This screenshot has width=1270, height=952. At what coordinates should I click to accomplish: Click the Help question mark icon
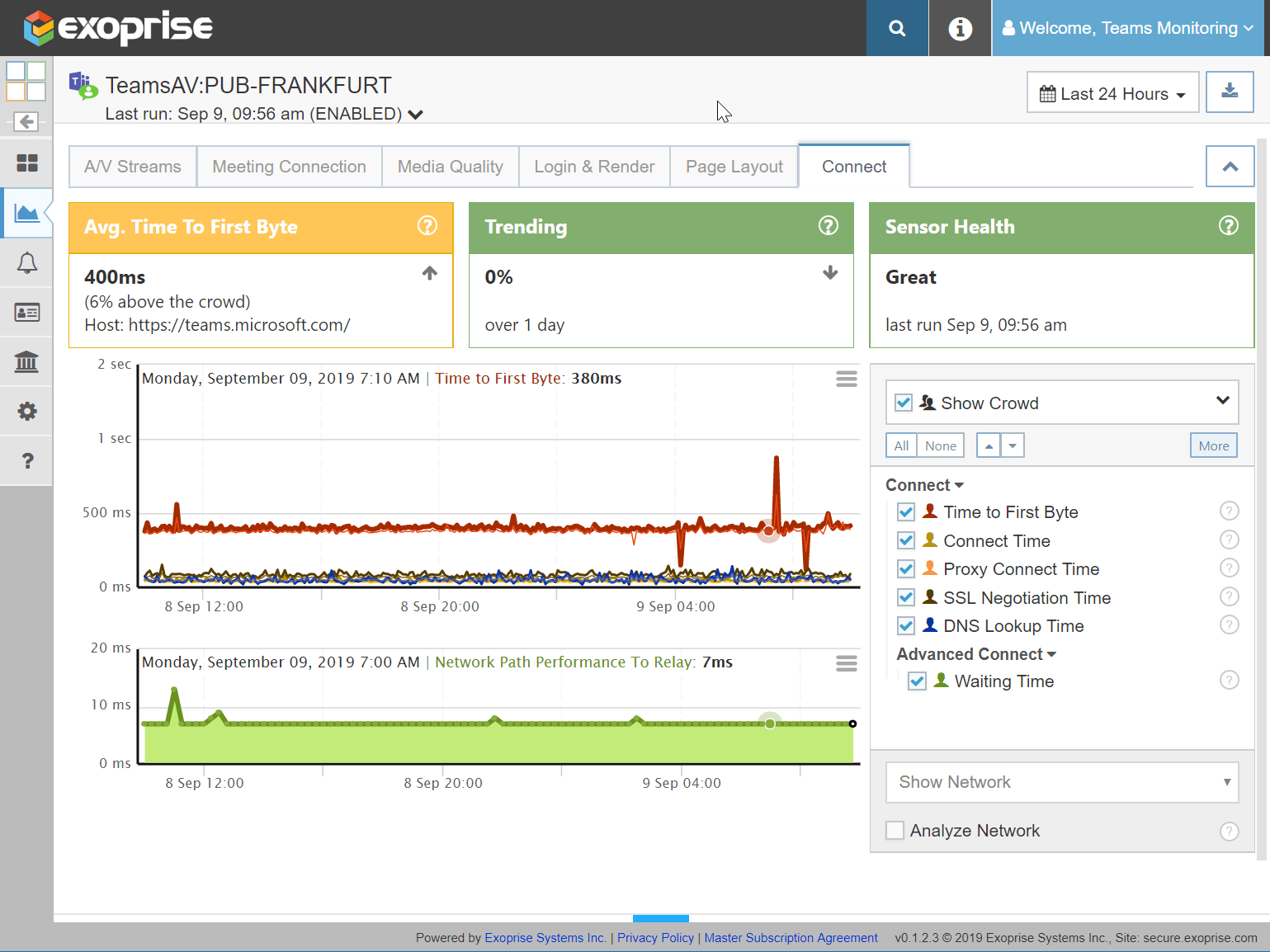[26, 460]
